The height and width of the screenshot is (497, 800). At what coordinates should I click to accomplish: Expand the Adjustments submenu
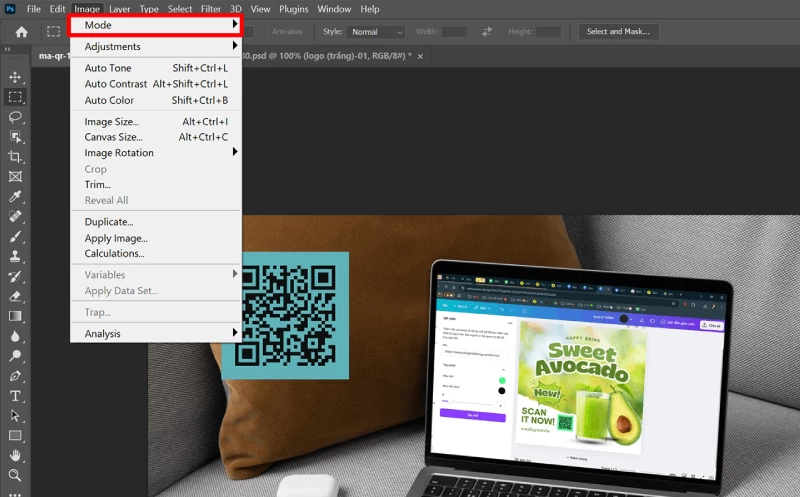tap(156, 46)
